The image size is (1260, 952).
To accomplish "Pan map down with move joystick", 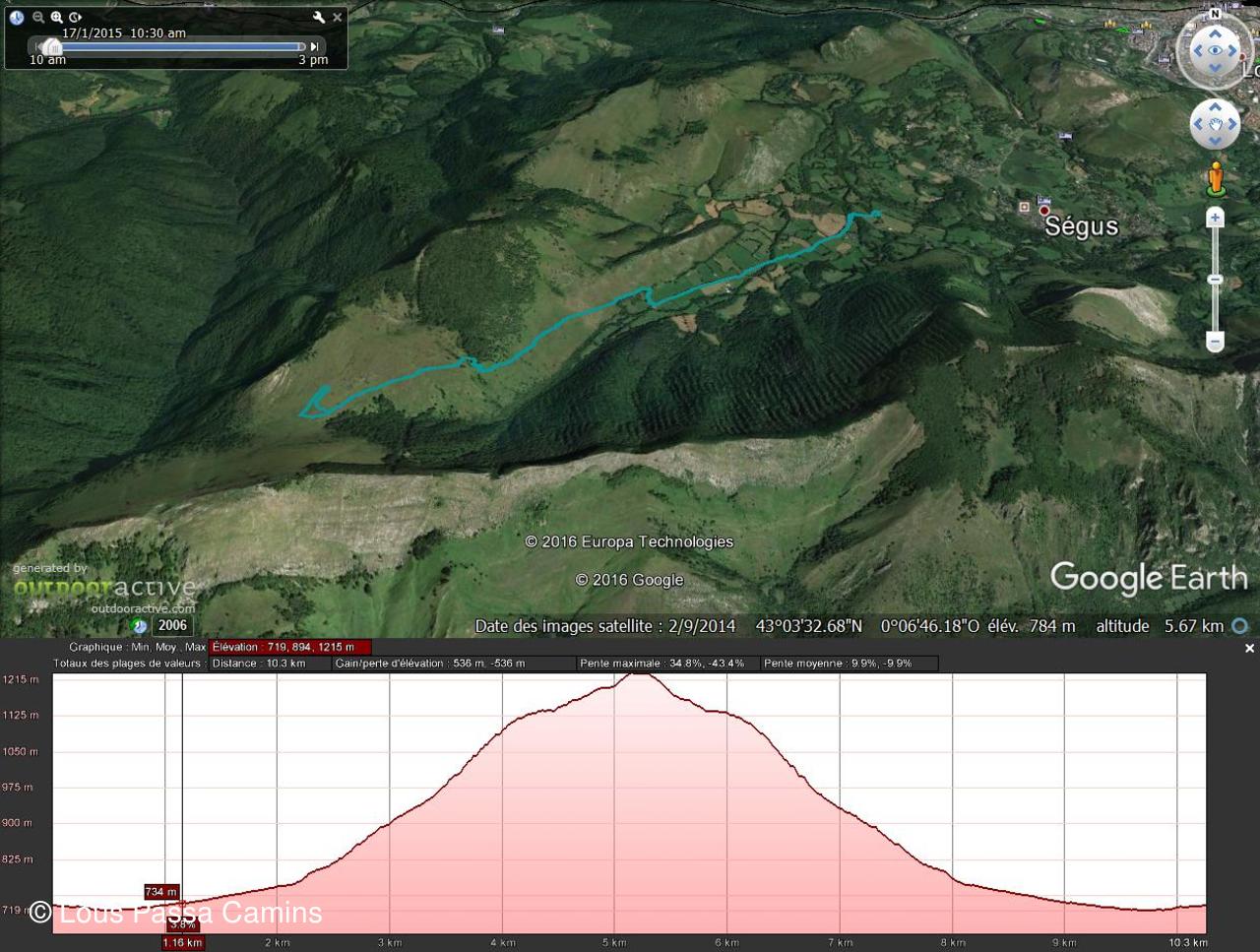I will [x=1215, y=141].
